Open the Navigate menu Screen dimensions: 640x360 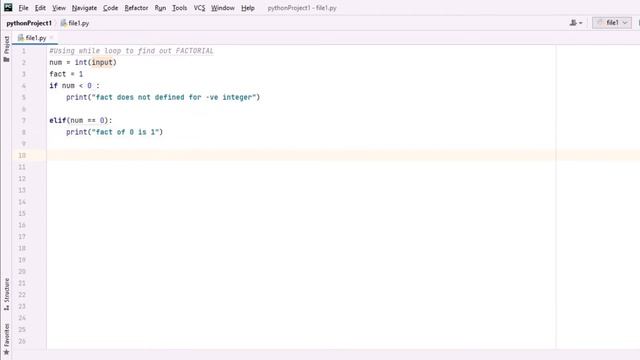pos(84,8)
